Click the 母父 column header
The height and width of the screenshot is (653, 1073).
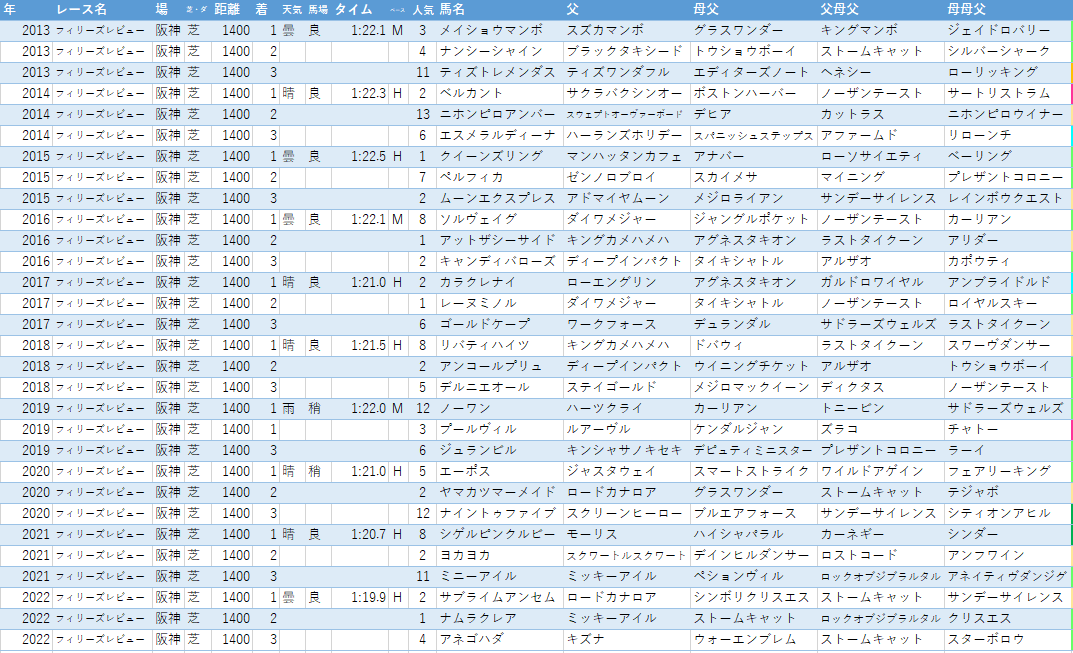706,10
